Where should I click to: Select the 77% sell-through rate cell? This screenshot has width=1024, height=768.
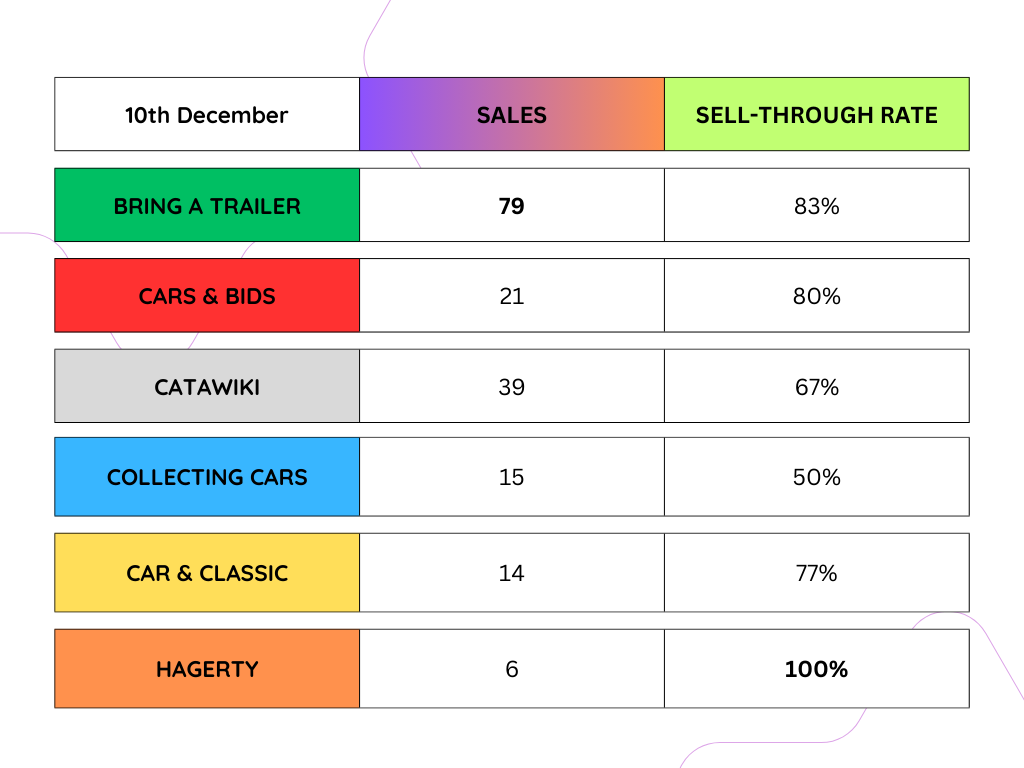pos(816,573)
